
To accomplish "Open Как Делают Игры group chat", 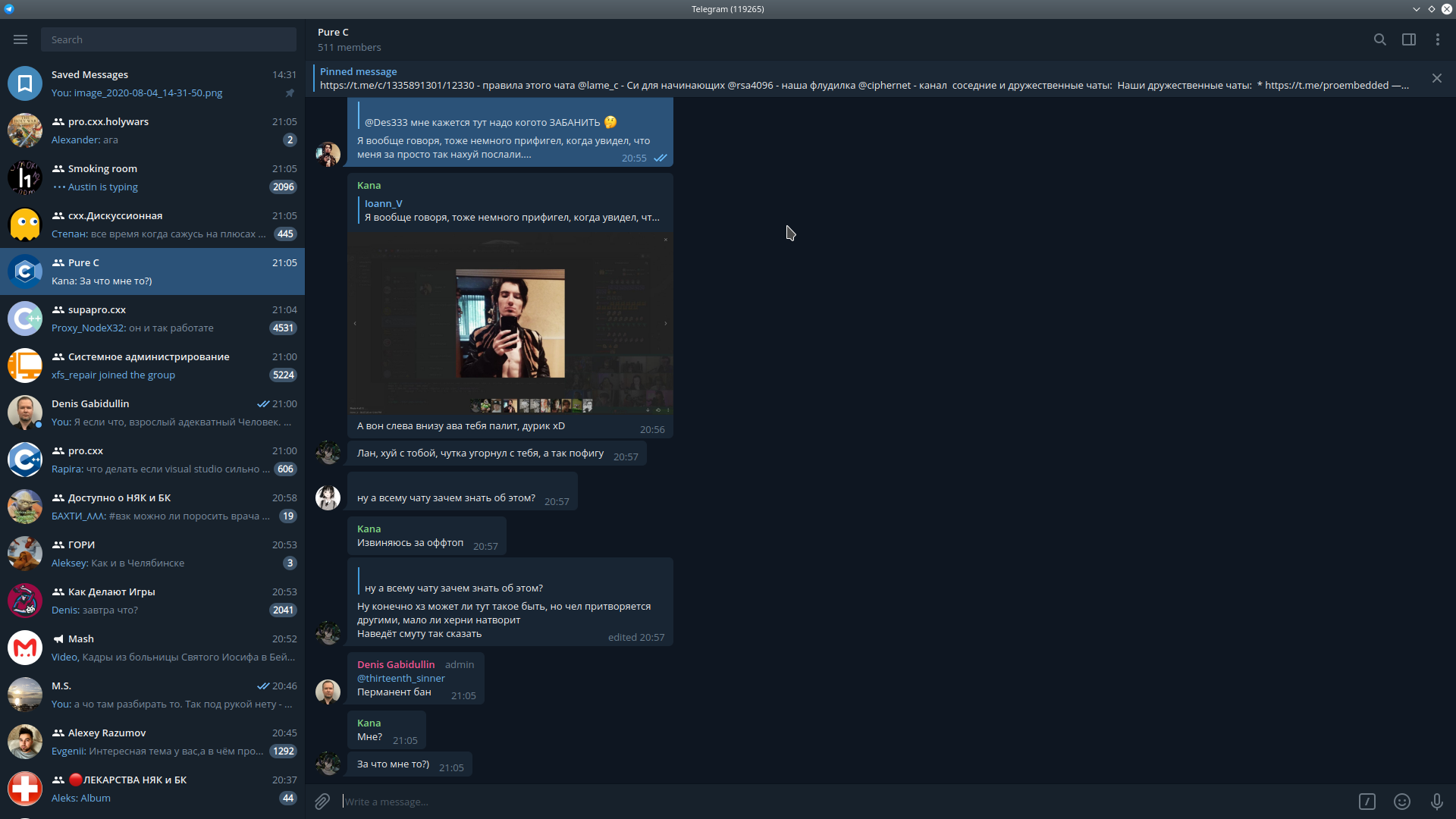I will tap(152, 601).
